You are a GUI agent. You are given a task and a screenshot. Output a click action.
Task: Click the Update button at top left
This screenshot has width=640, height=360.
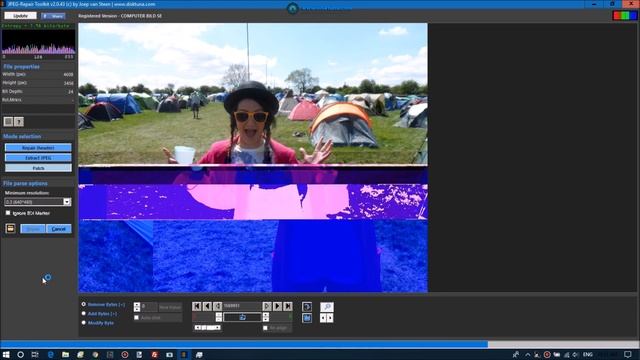[20, 16]
